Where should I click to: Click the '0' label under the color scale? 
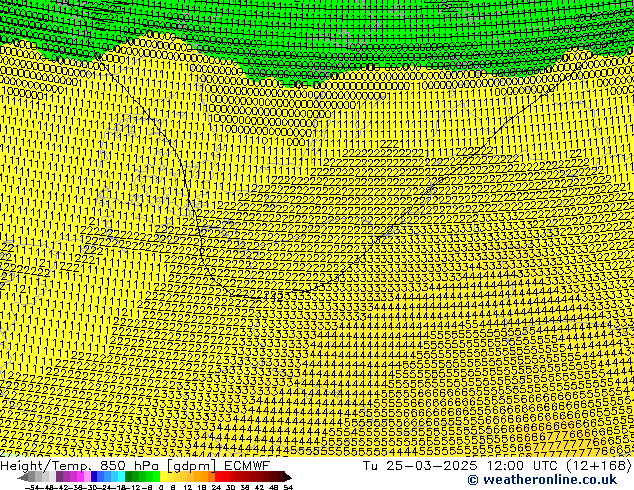(161, 488)
